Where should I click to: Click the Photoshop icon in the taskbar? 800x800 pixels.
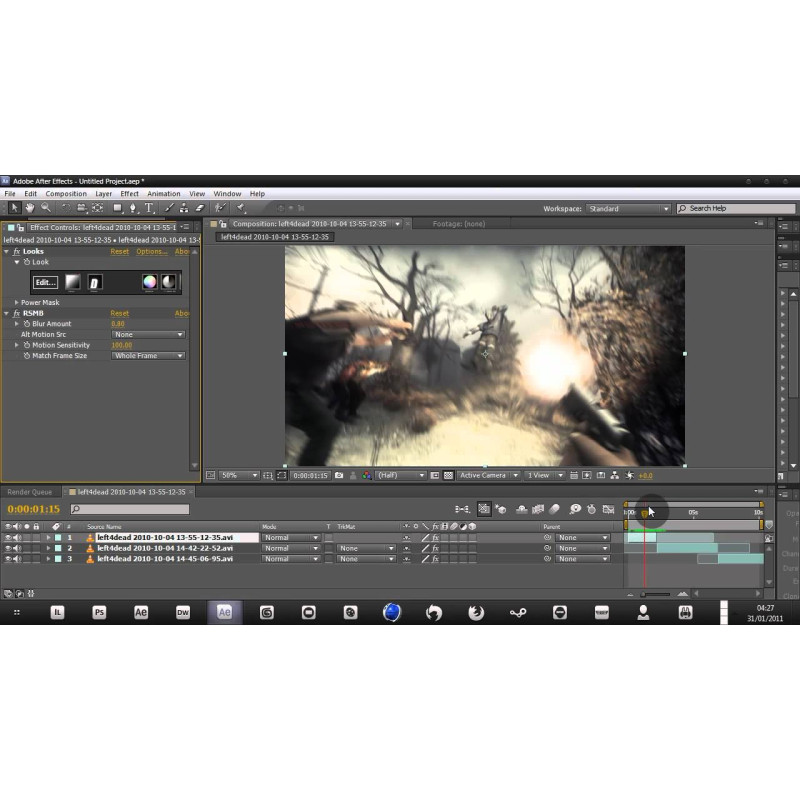99,612
